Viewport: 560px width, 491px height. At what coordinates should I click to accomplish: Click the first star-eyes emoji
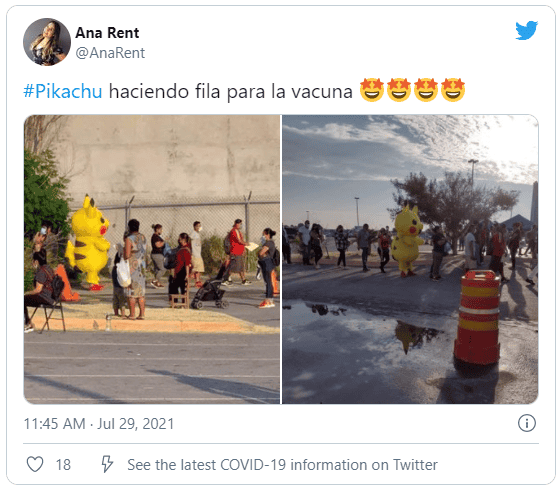click(x=372, y=90)
